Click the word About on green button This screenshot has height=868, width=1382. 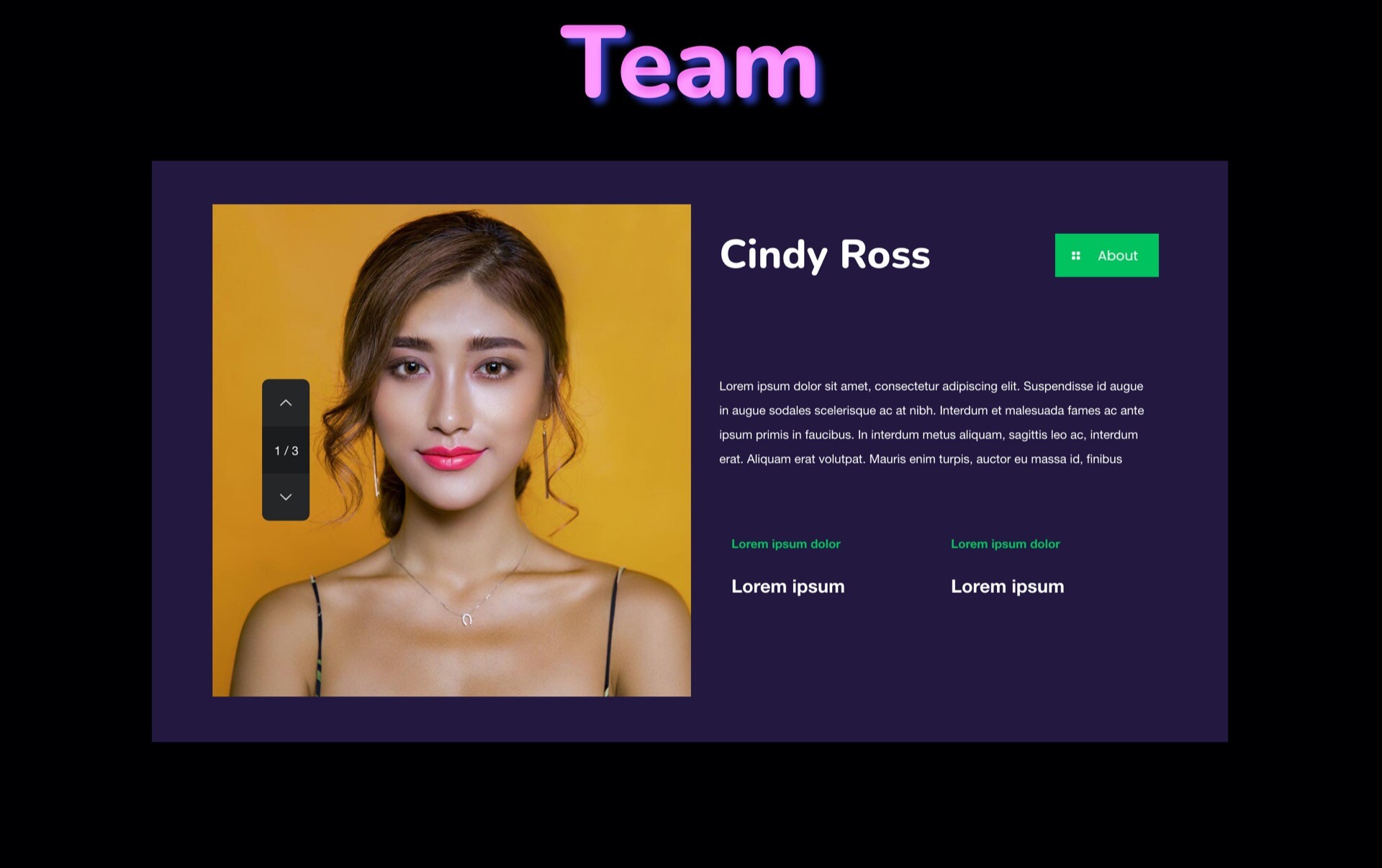tap(1117, 256)
